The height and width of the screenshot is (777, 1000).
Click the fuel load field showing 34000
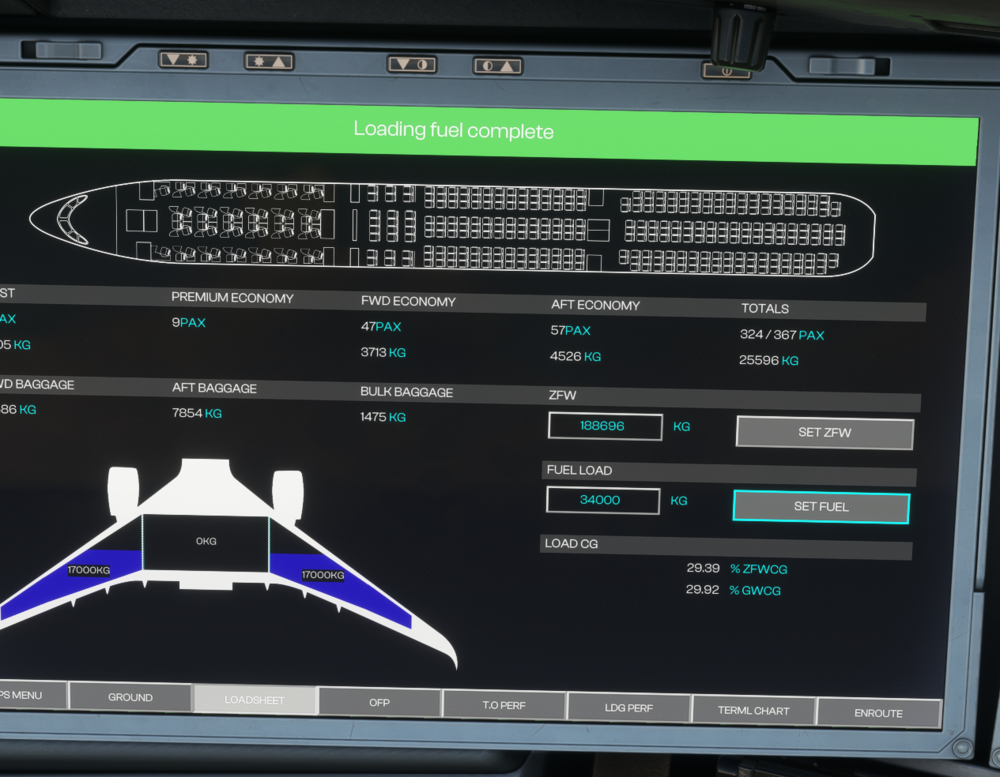pyautogui.click(x=603, y=501)
